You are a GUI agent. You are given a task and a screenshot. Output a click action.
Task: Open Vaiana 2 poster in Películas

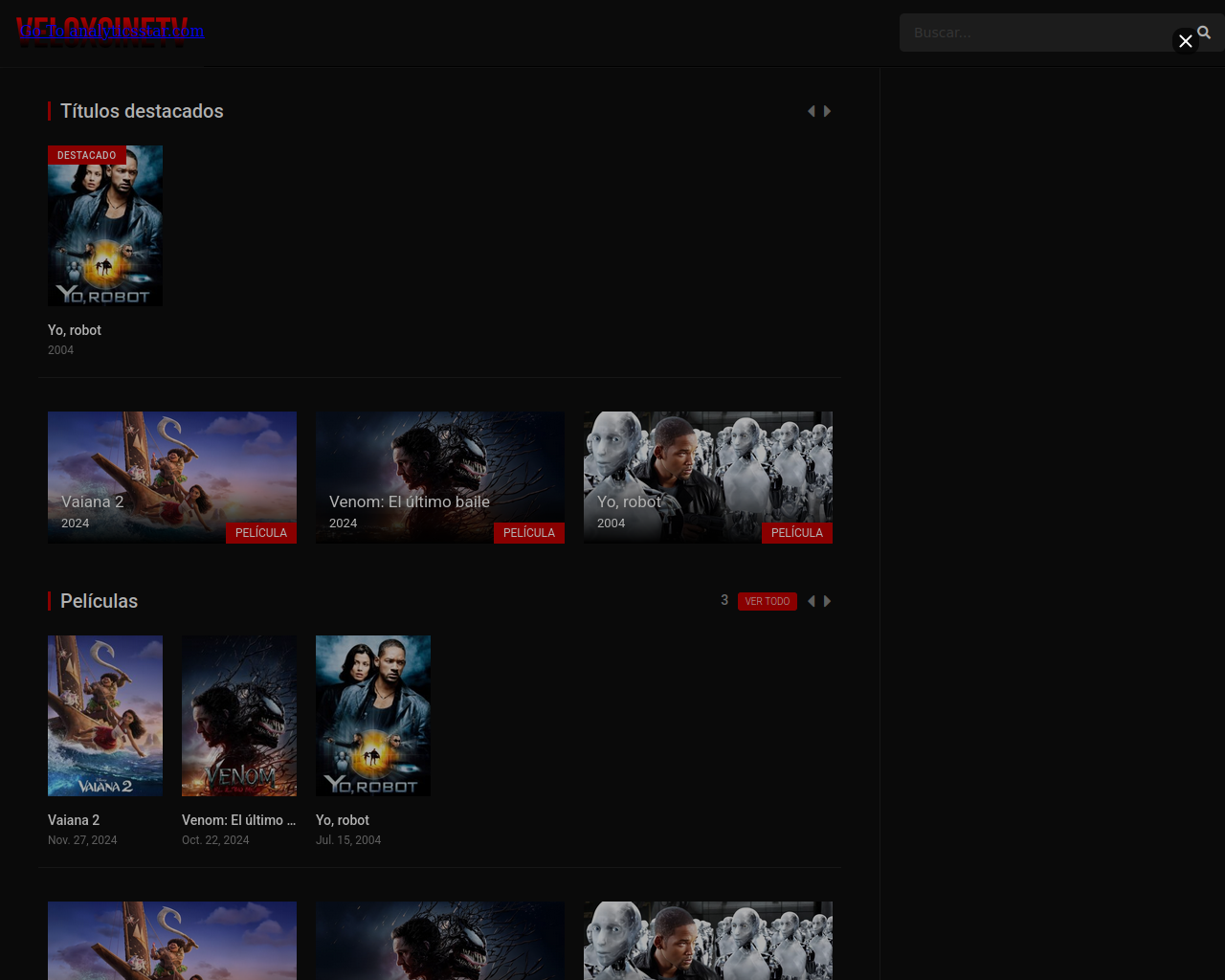click(105, 716)
